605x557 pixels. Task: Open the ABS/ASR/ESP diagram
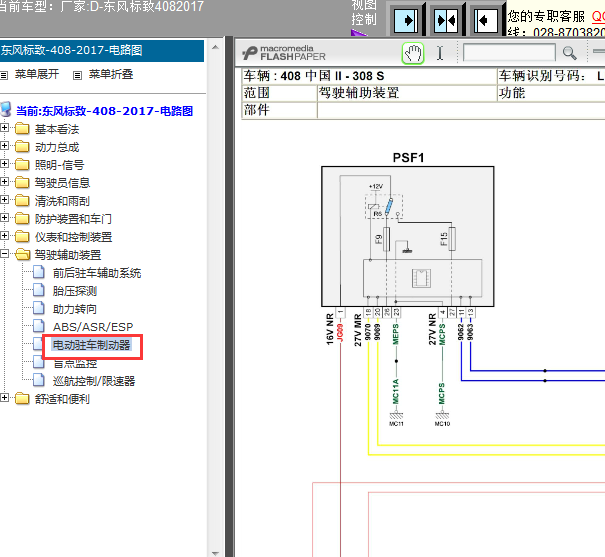(93, 327)
